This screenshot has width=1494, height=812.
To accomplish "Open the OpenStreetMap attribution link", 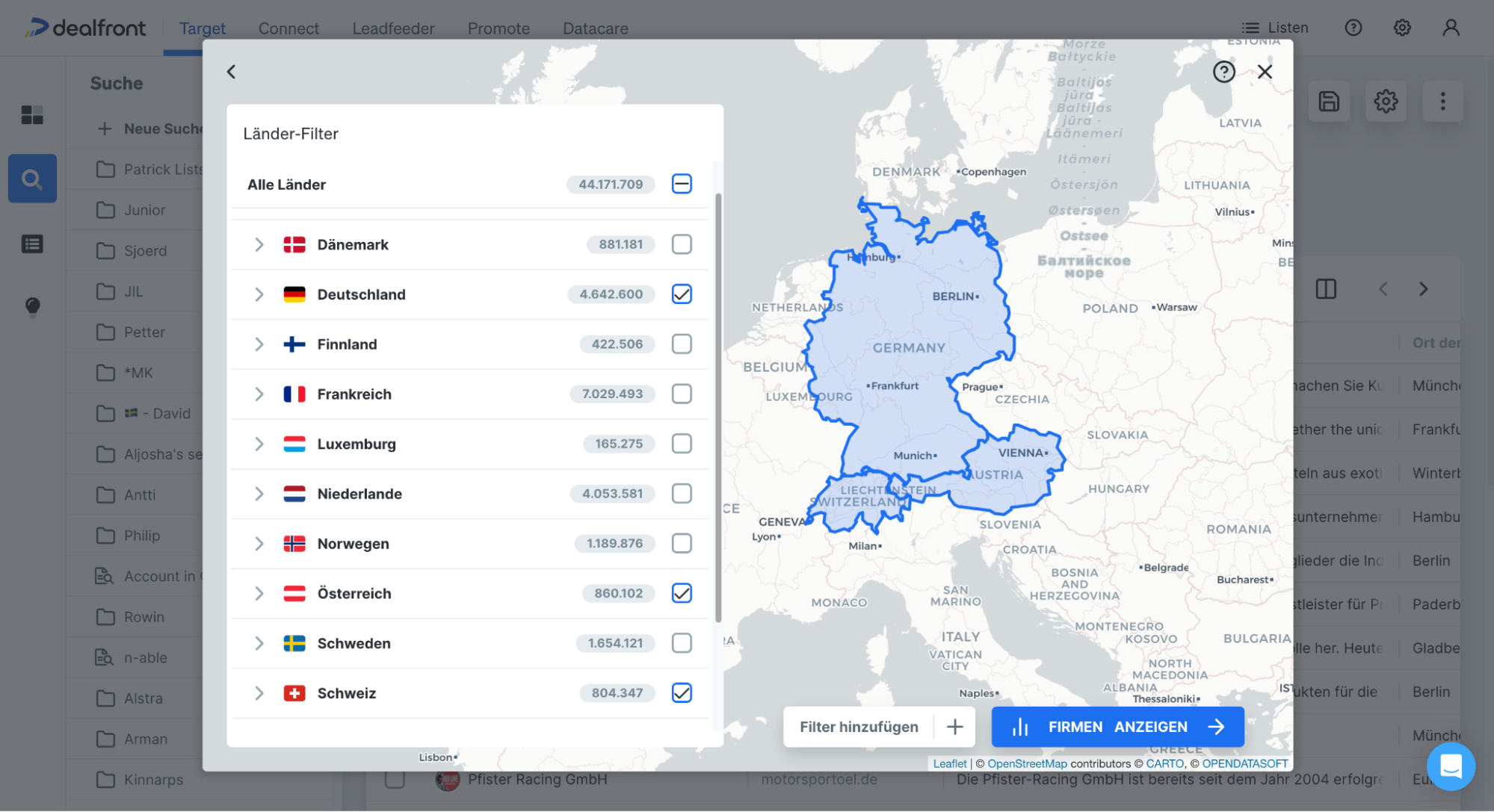I will pyautogui.click(x=1026, y=763).
